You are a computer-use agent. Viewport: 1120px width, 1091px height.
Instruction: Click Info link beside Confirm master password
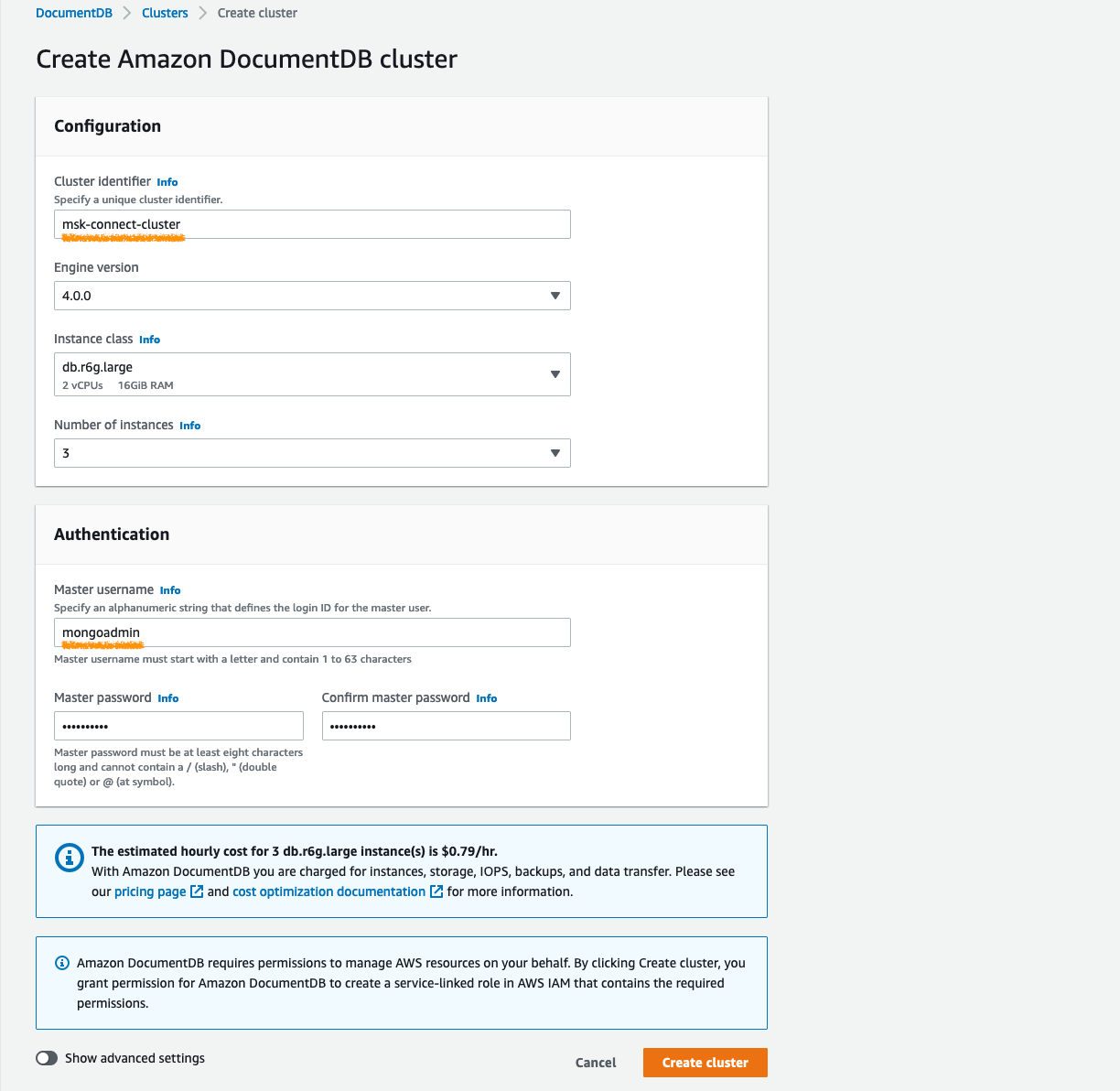click(487, 698)
